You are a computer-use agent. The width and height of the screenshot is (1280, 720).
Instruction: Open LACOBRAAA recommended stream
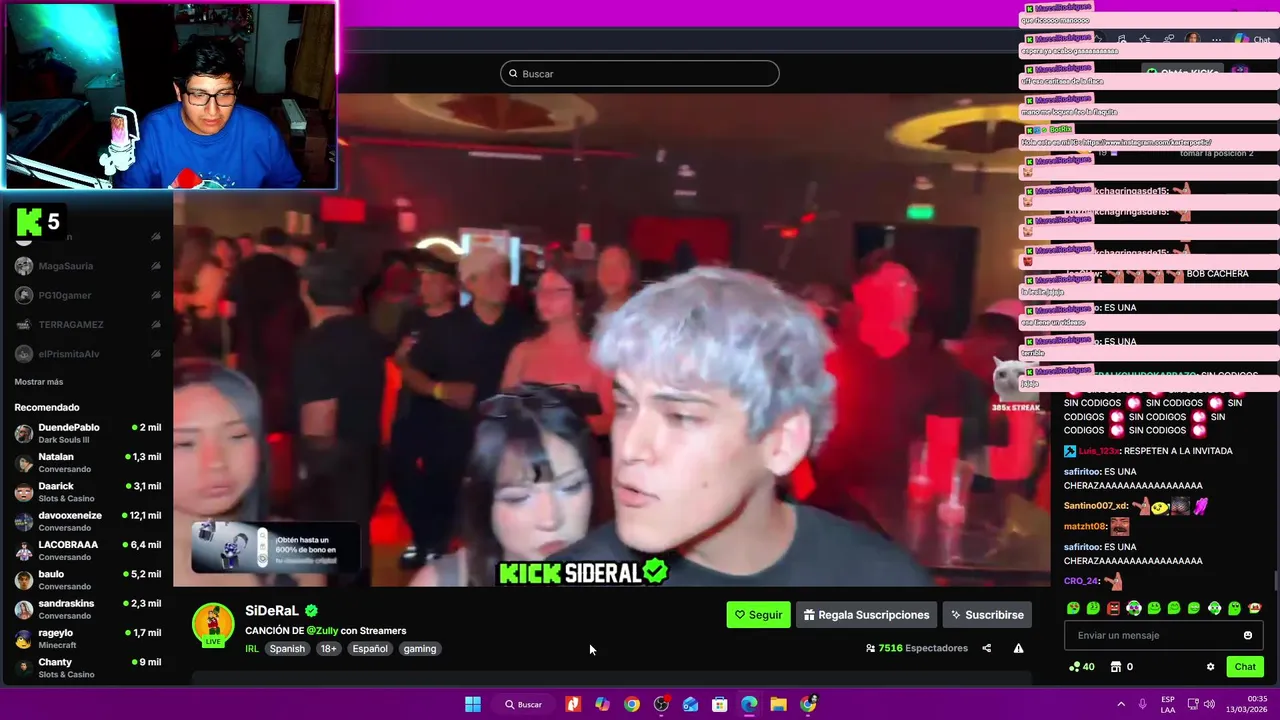coord(88,550)
